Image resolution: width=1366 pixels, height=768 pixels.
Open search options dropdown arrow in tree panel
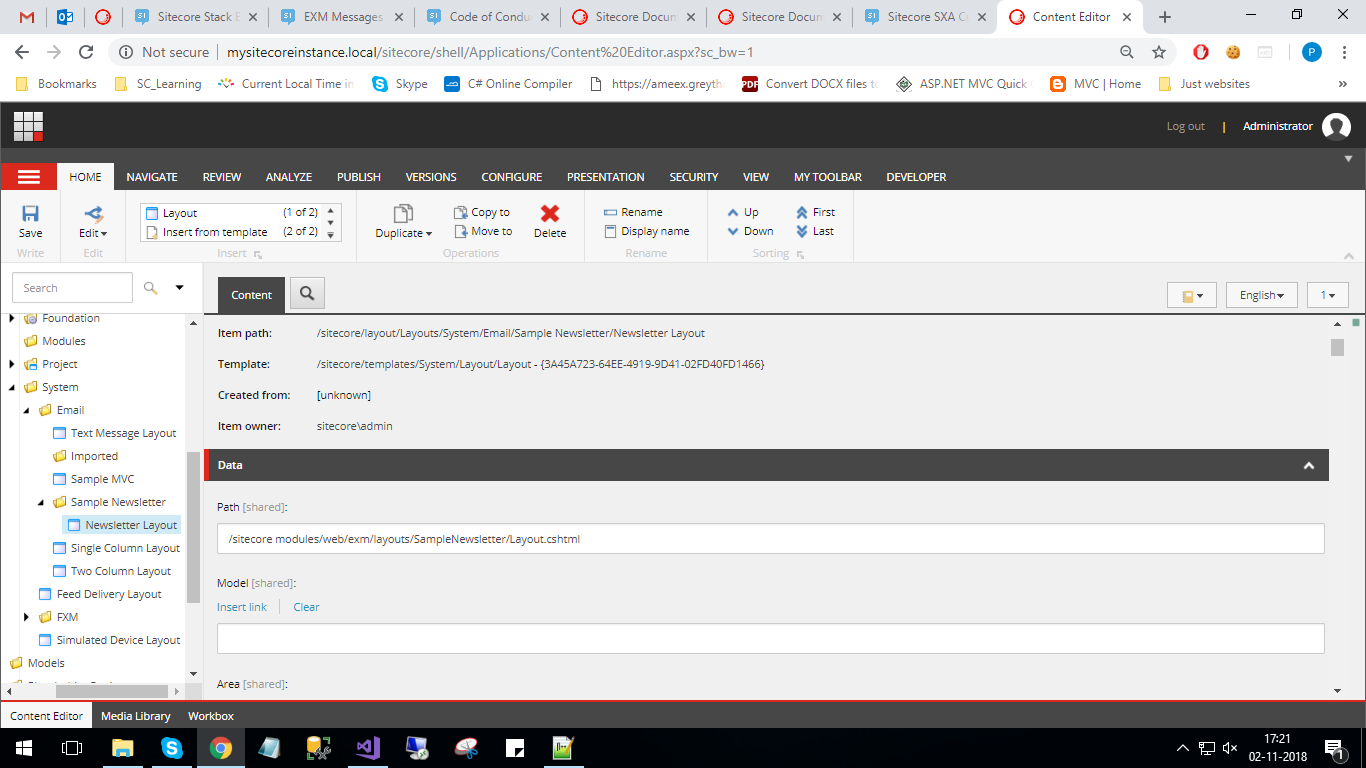[180, 288]
